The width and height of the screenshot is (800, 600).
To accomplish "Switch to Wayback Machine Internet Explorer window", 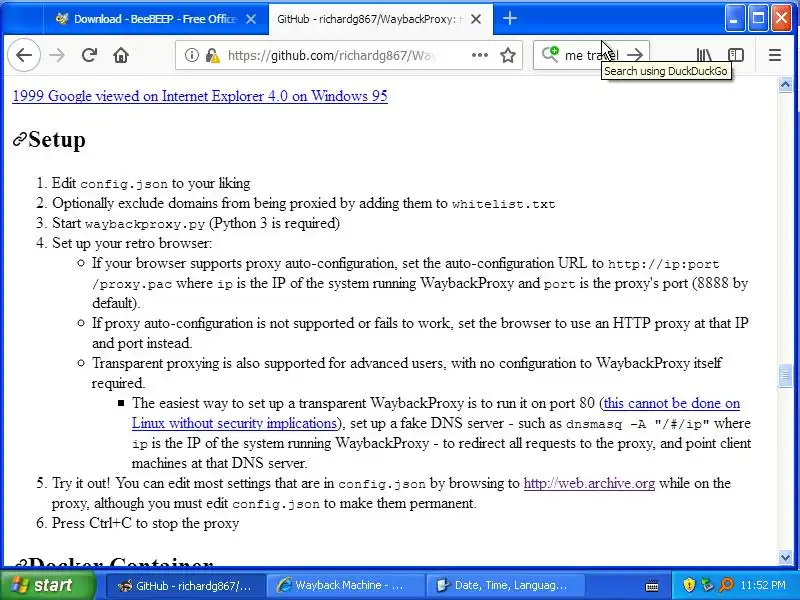I will click(346, 585).
